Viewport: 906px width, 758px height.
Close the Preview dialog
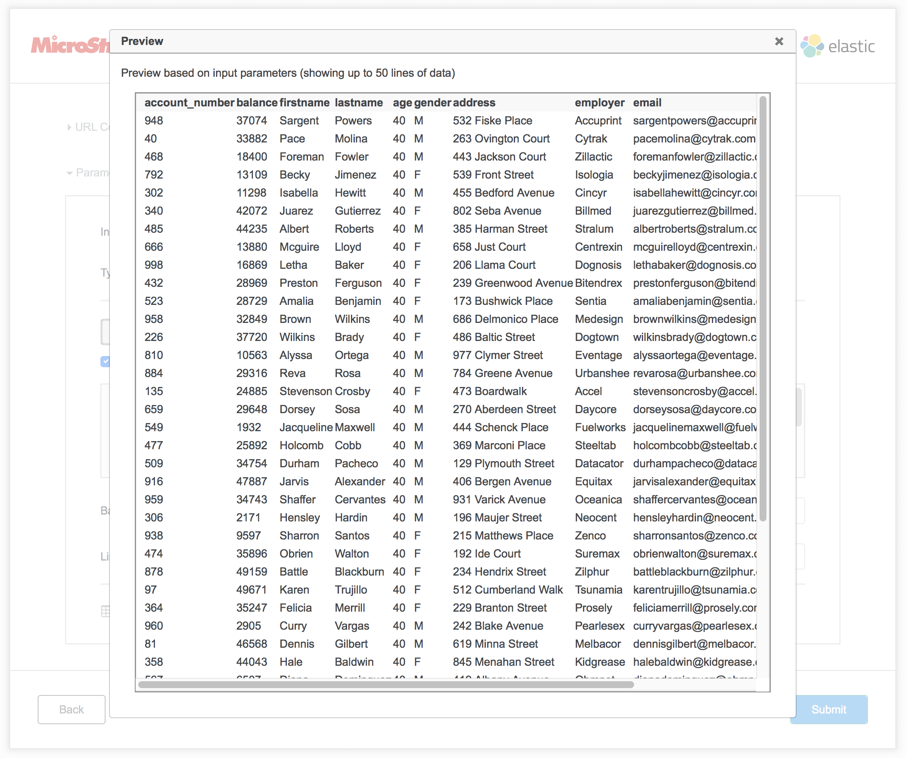coord(779,41)
